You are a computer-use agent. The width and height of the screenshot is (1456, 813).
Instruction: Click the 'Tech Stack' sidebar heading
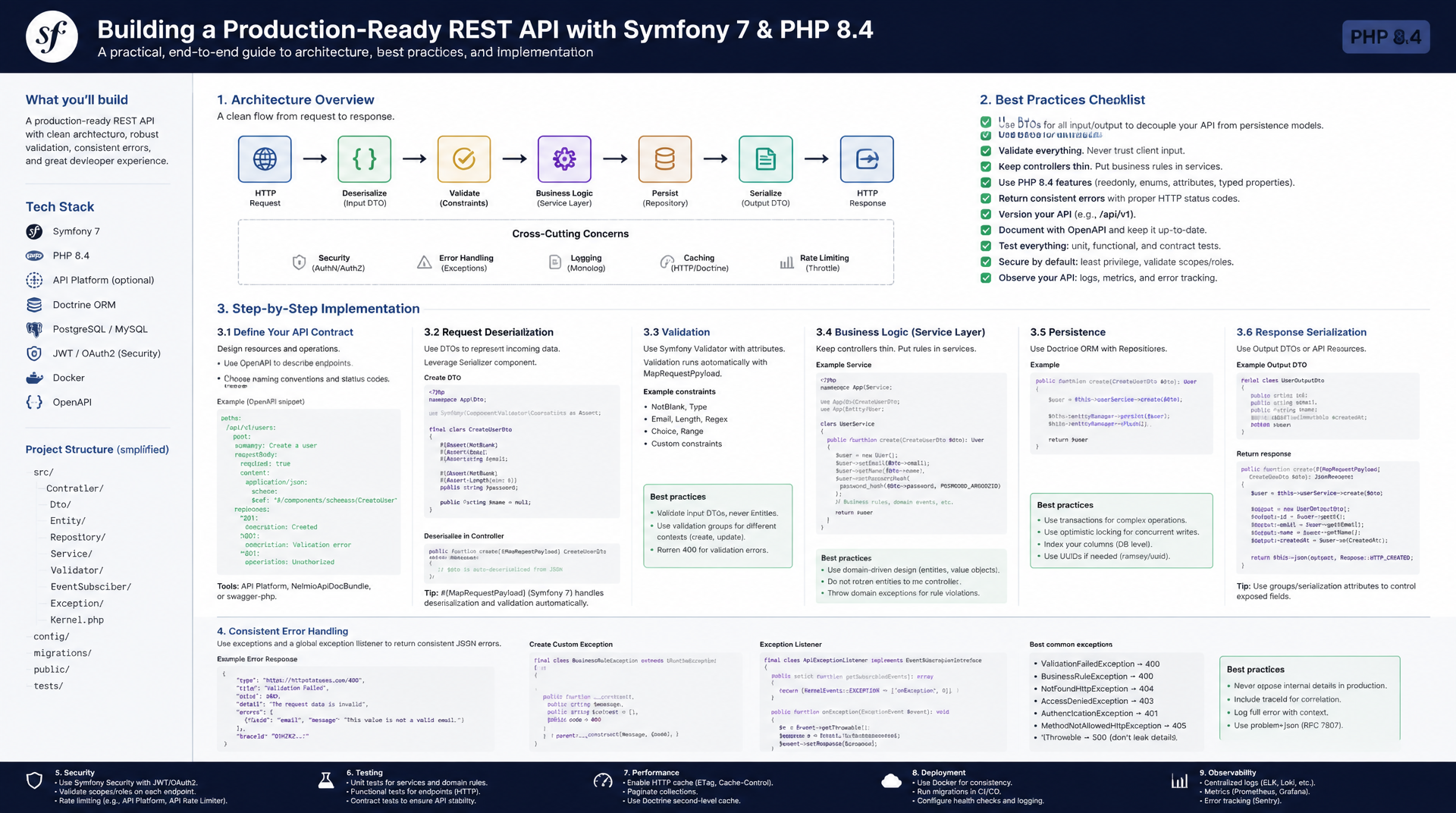click(60, 207)
